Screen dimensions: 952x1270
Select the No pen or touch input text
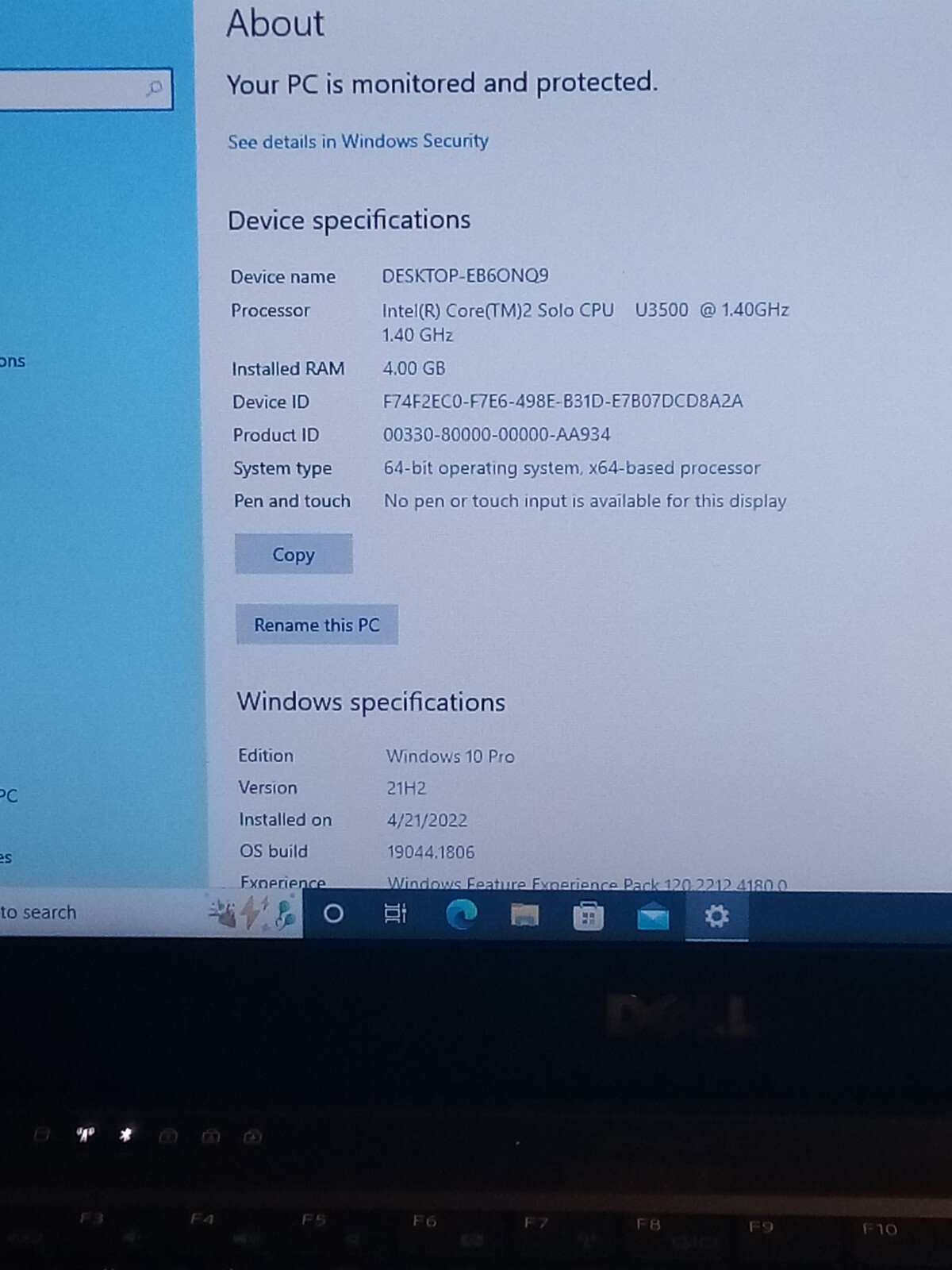(585, 501)
